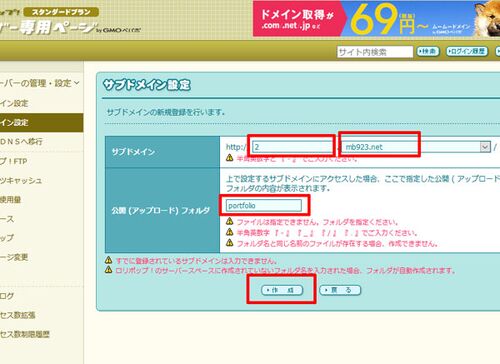Open the FTP sidebar menu item
Viewport: 500px width, 364px height.
point(14,161)
